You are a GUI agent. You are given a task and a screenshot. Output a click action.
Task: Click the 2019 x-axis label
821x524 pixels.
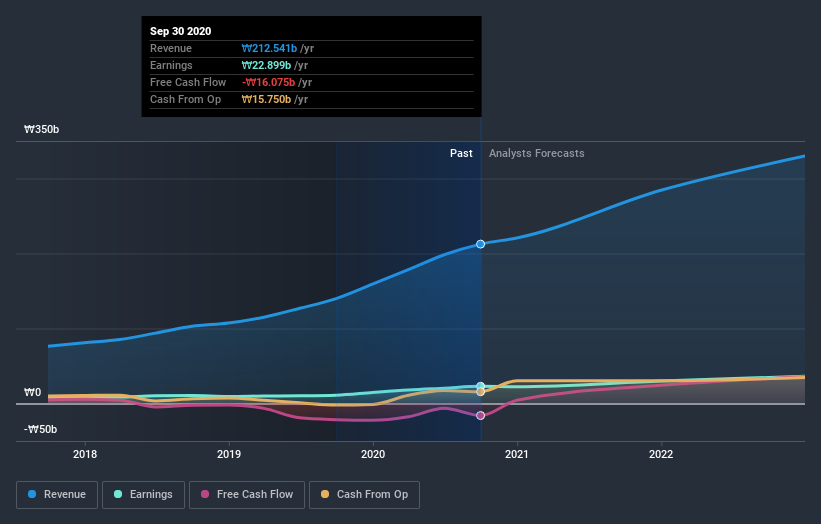coord(229,454)
